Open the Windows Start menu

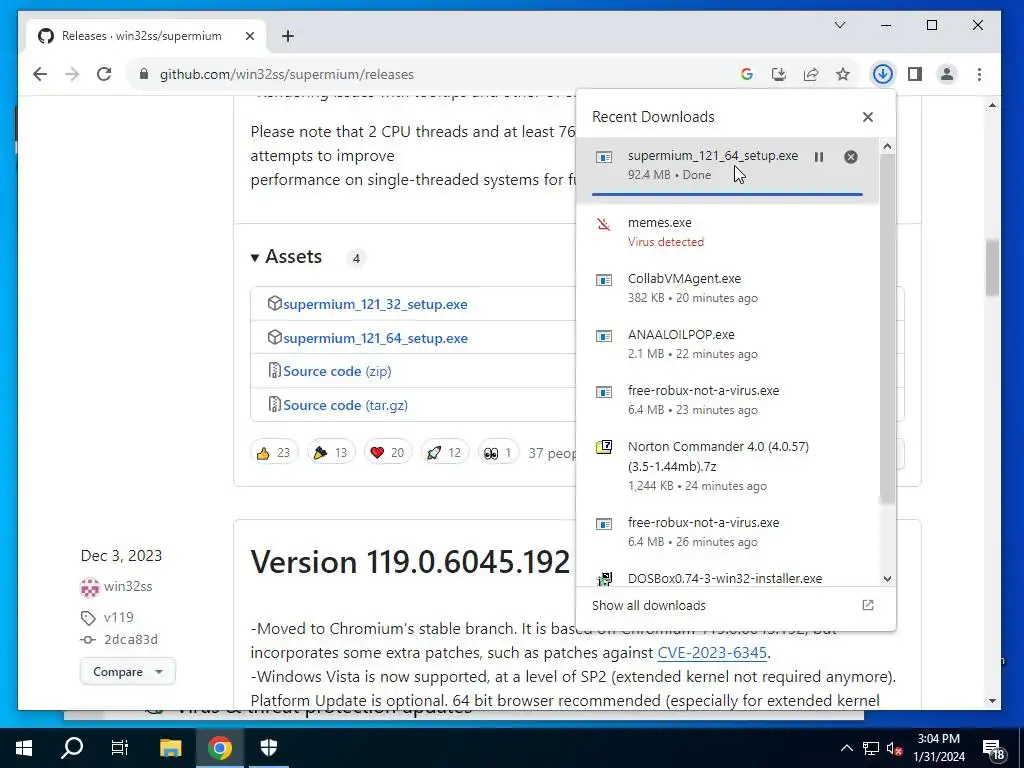coord(24,748)
